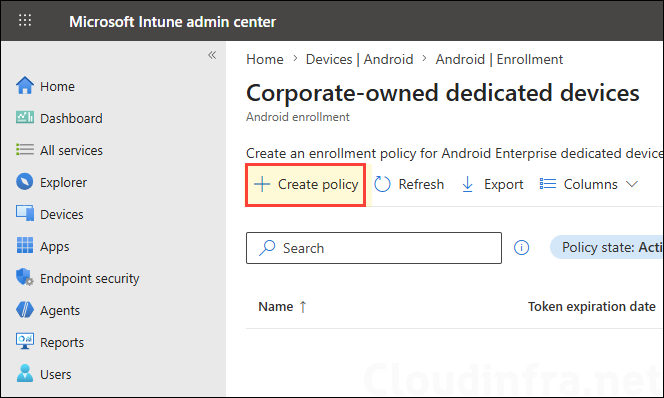
Task: Open Reports from the sidebar
Action: click(62, 343)
